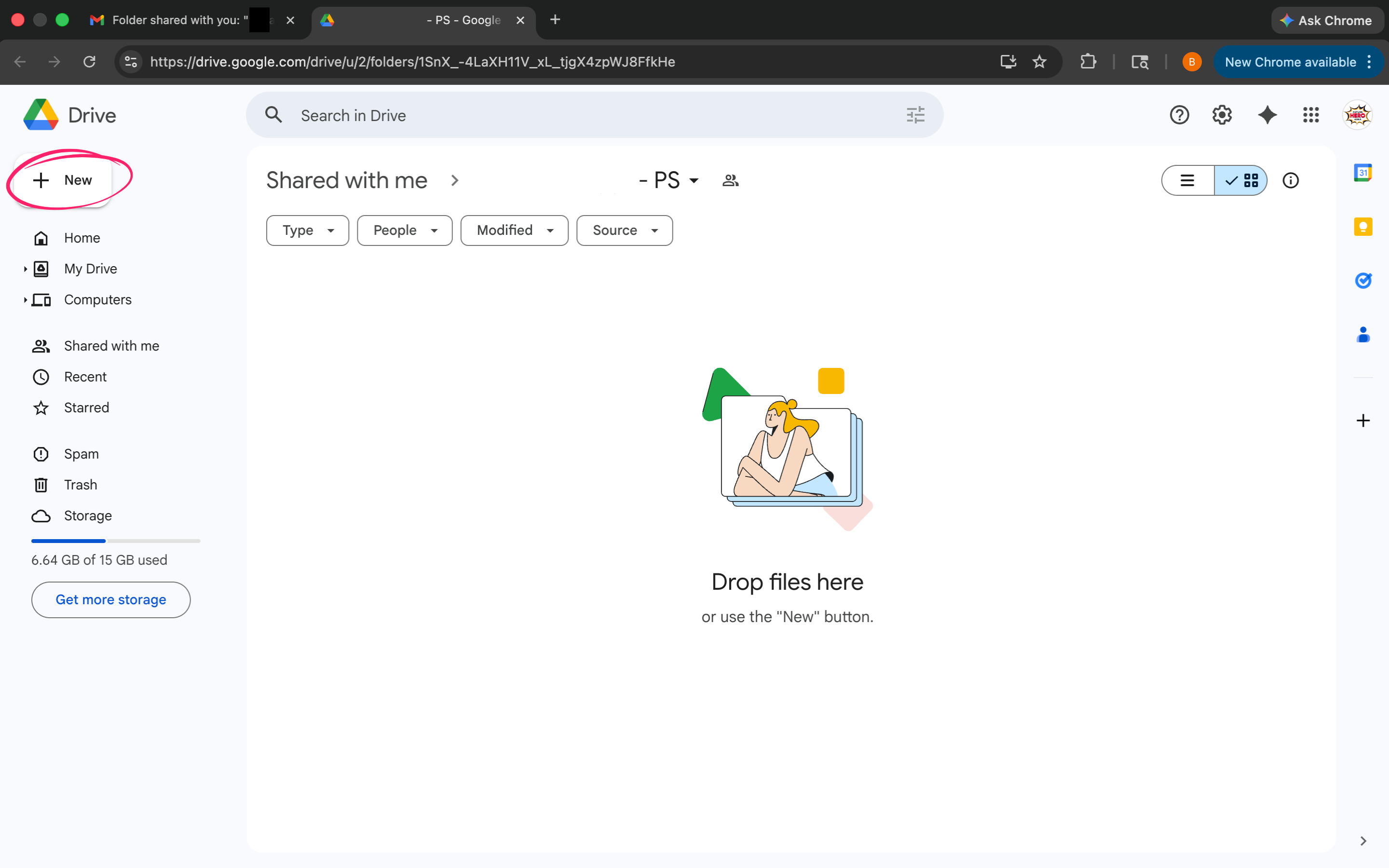Switch to grid layout view
The height and width of the screenshot is (868, 1389).
coord(1241,181)
